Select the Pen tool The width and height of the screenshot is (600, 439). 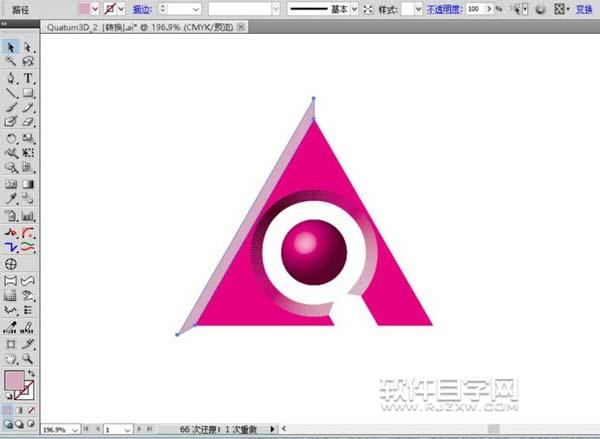[x=10, y=78]
